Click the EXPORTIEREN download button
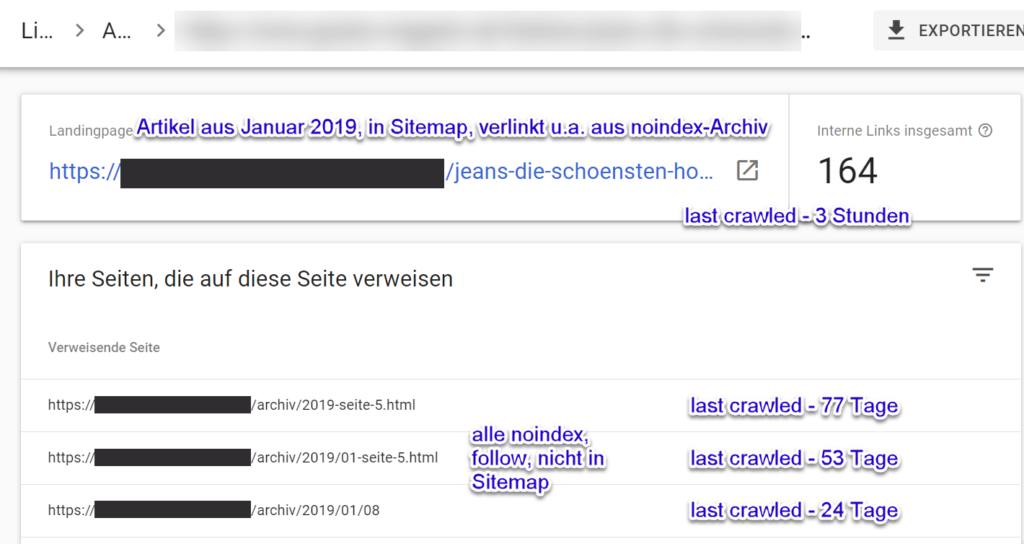This screenshot has height=544, width=1024. (x=948, y=30)
